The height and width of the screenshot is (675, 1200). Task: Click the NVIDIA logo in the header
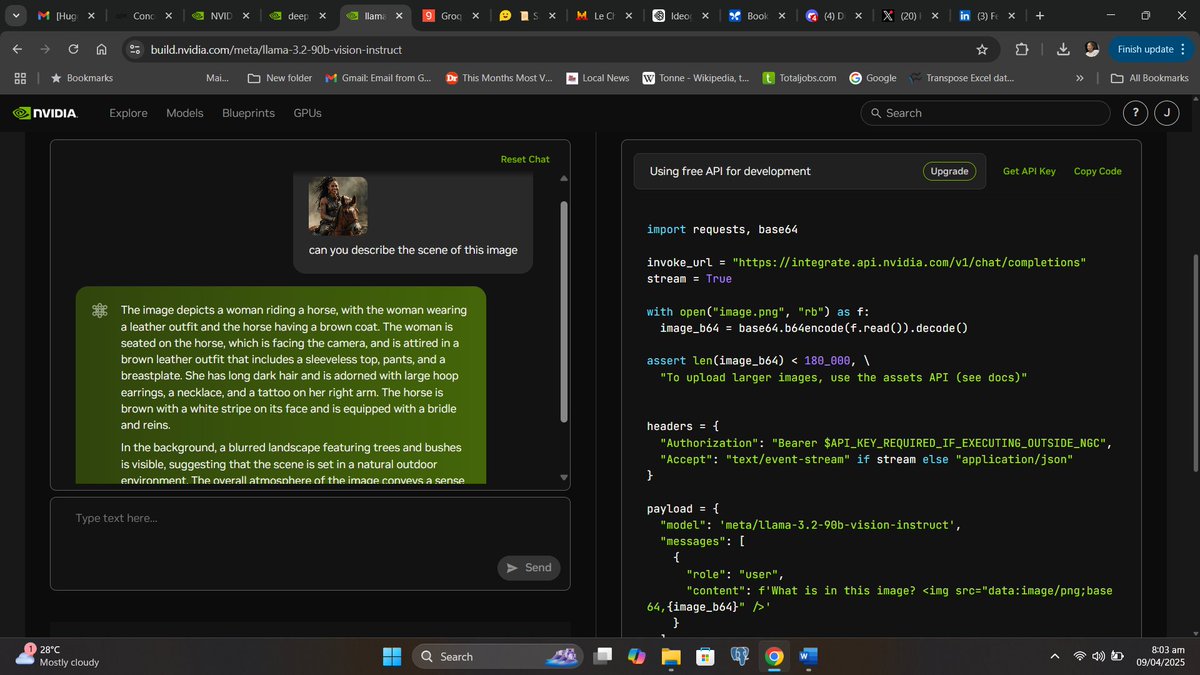point(45,113)
